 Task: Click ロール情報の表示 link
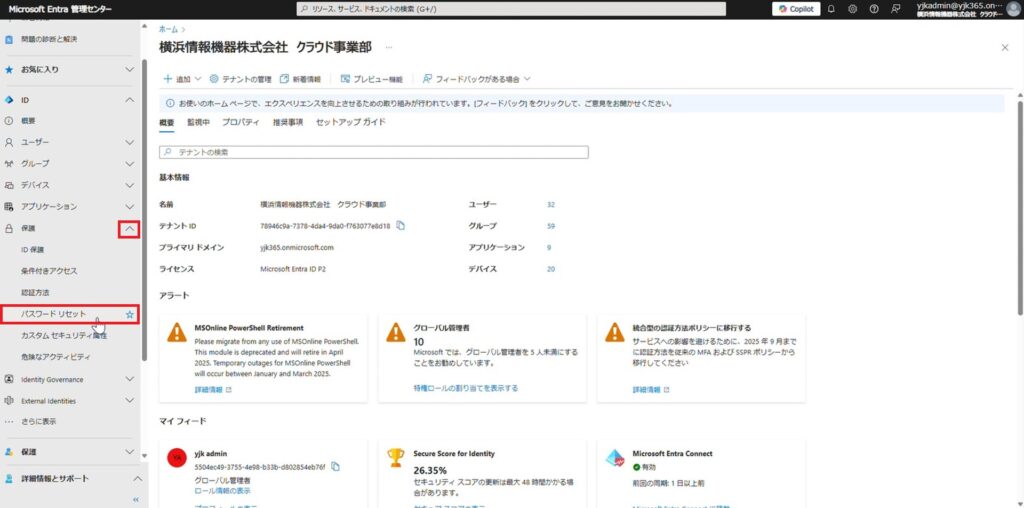(x=222, y=490)
